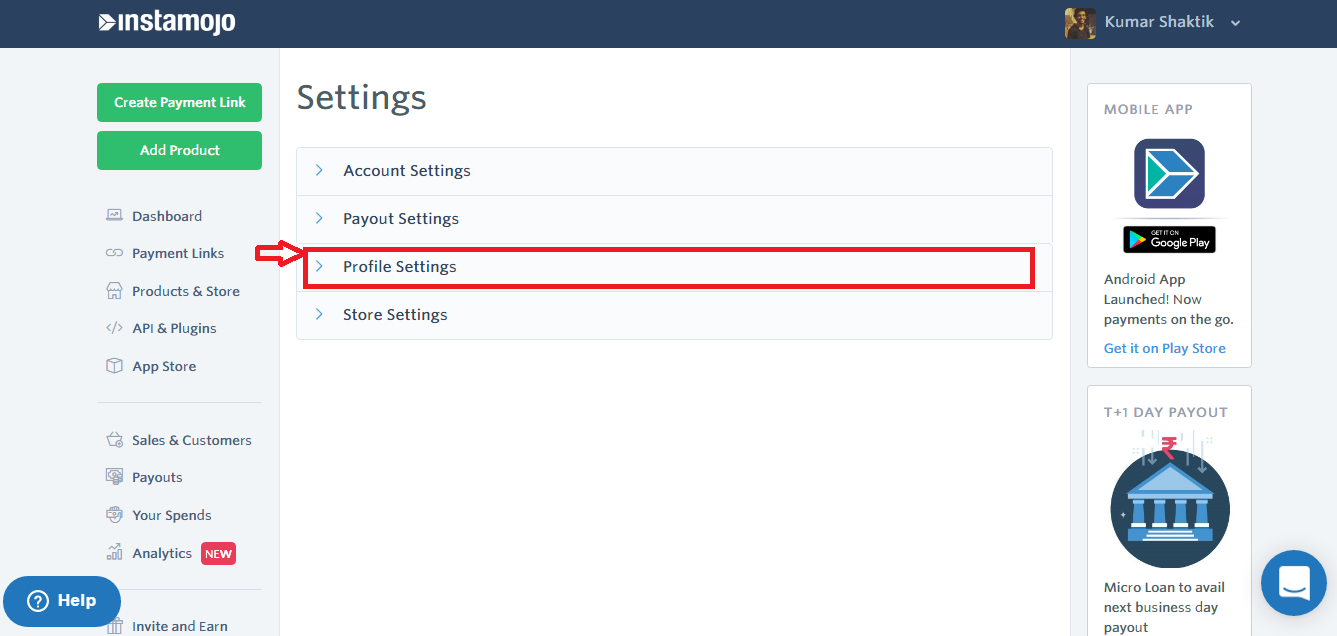Open the chat widget bubble
Screen dimensions: 1337x636
[x=1293, y=583]
